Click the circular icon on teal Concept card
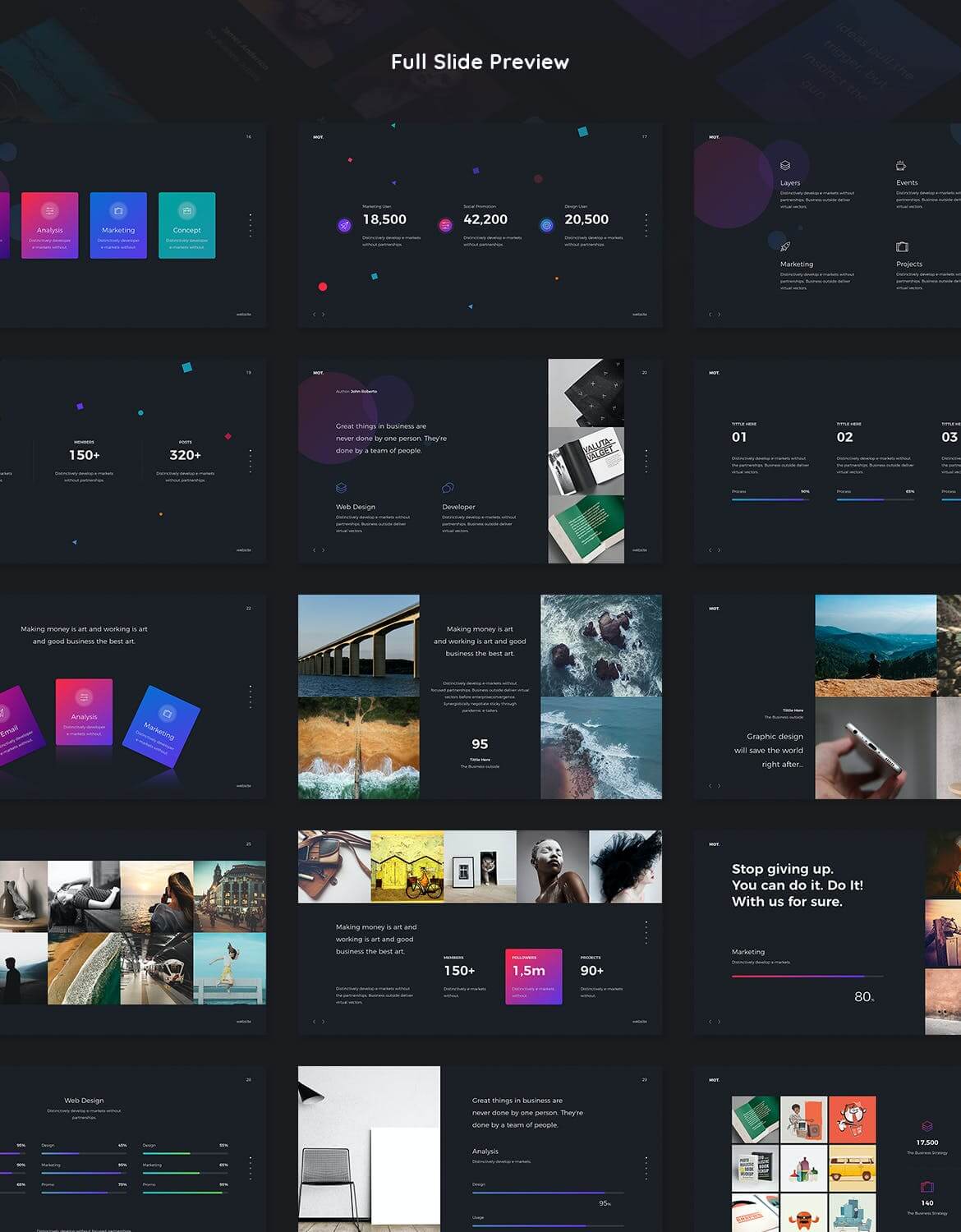Screen dimensions: 961x1232 [x=186, y=211]
